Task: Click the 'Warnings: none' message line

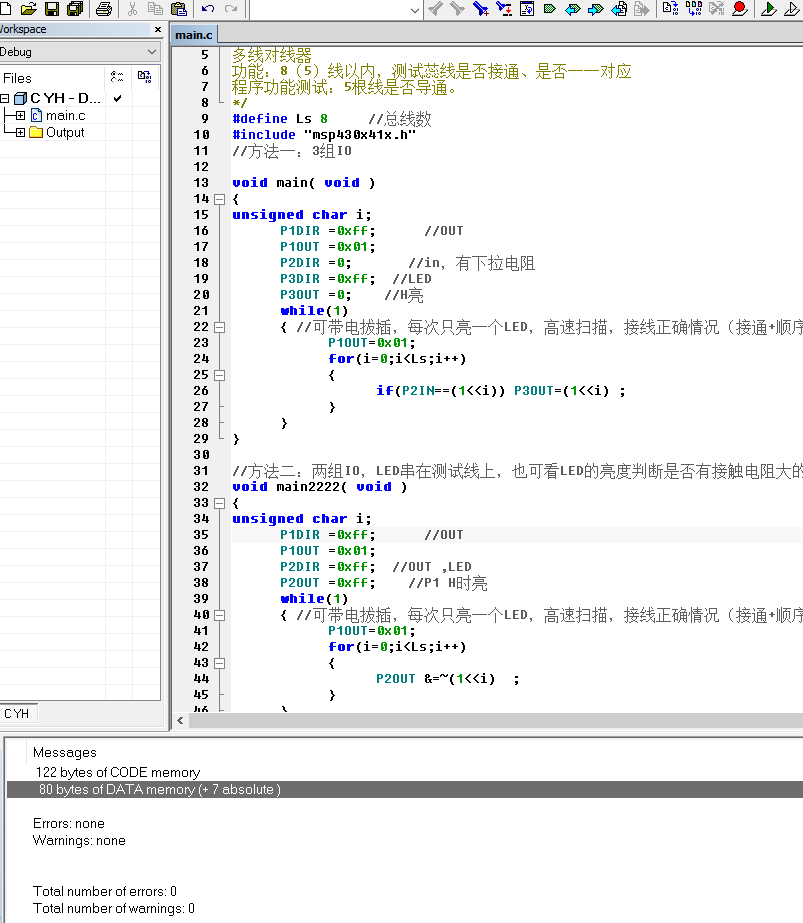Action: (x=79, y=841)
